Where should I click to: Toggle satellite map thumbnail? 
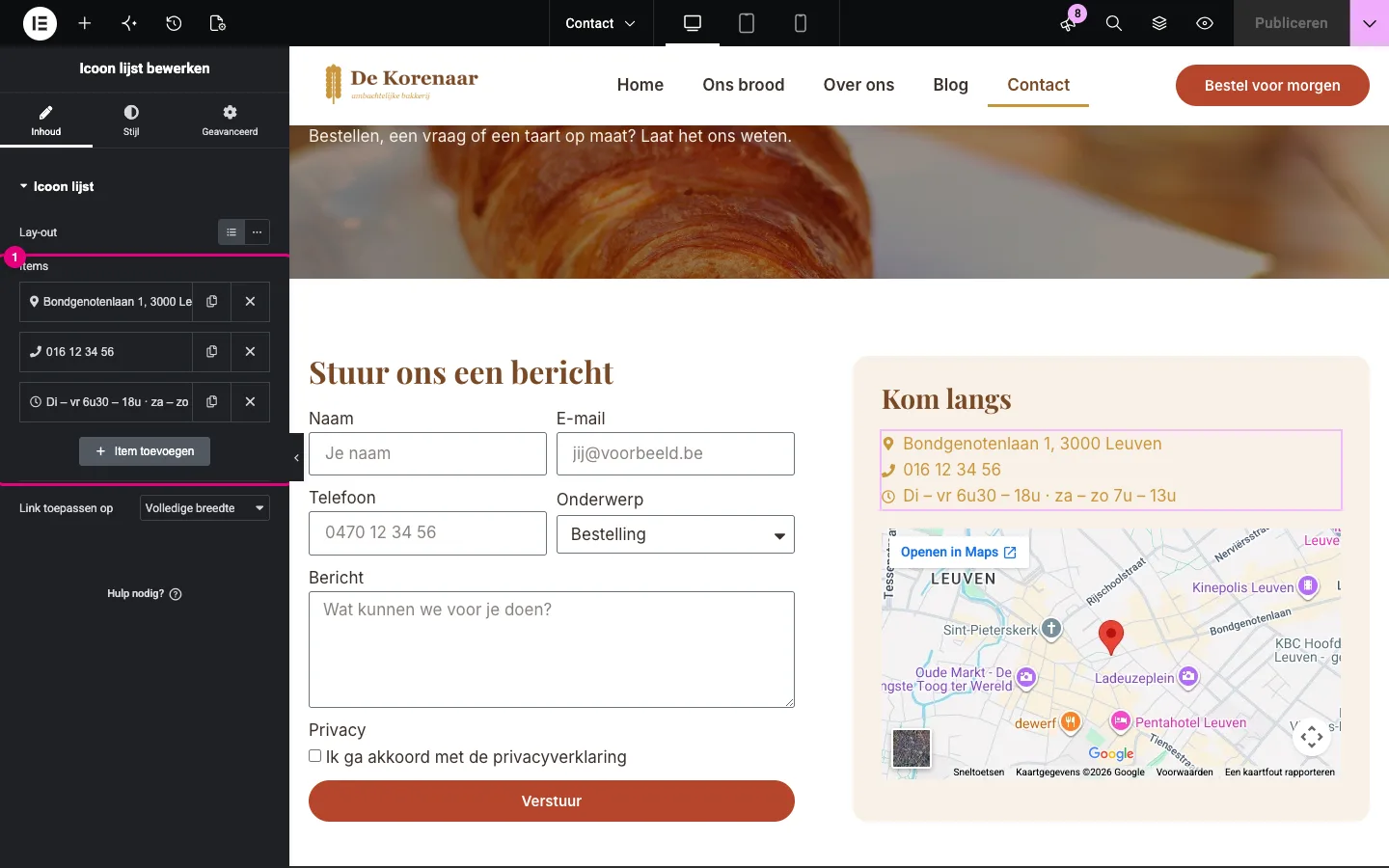point(912,748)
